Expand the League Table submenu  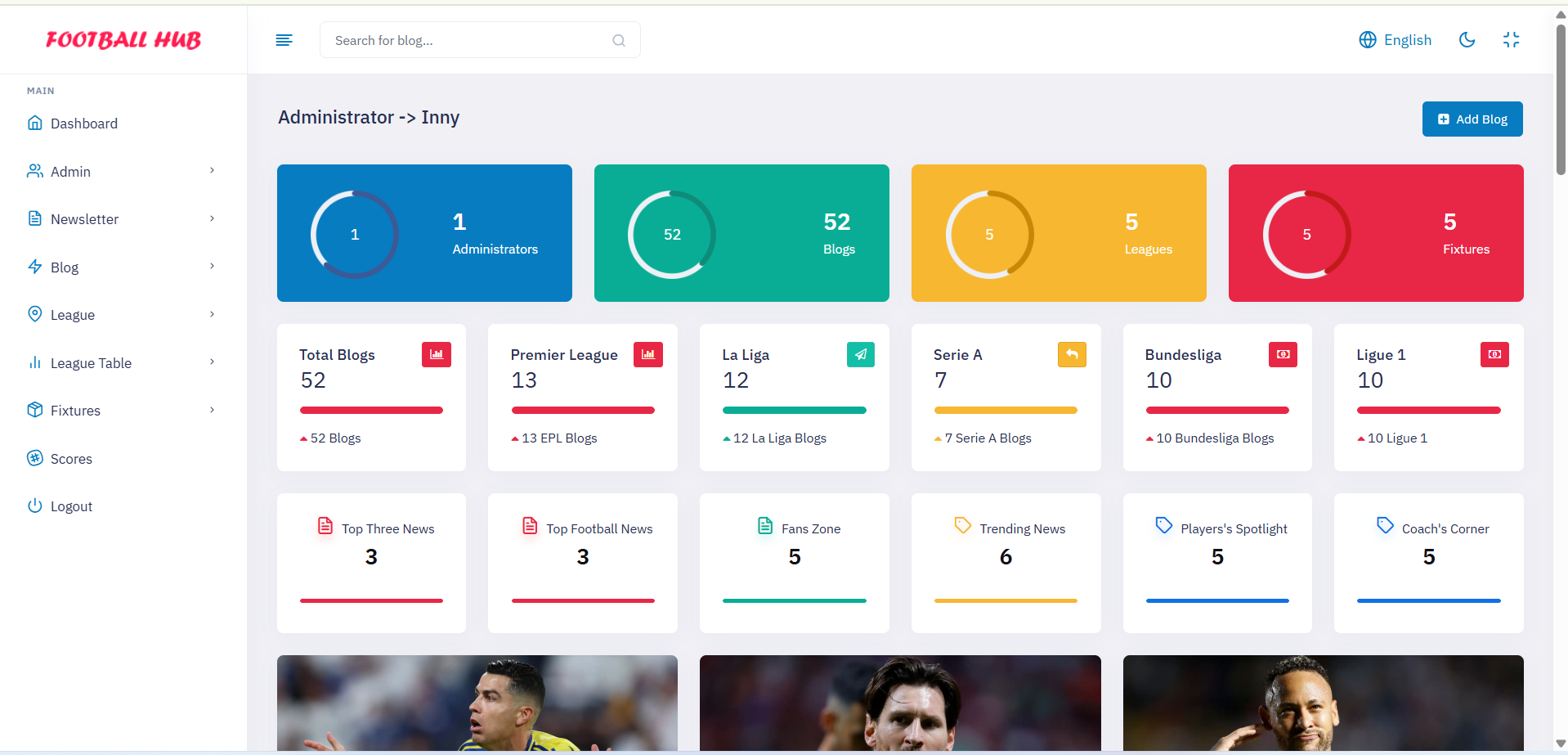(121, 363)
